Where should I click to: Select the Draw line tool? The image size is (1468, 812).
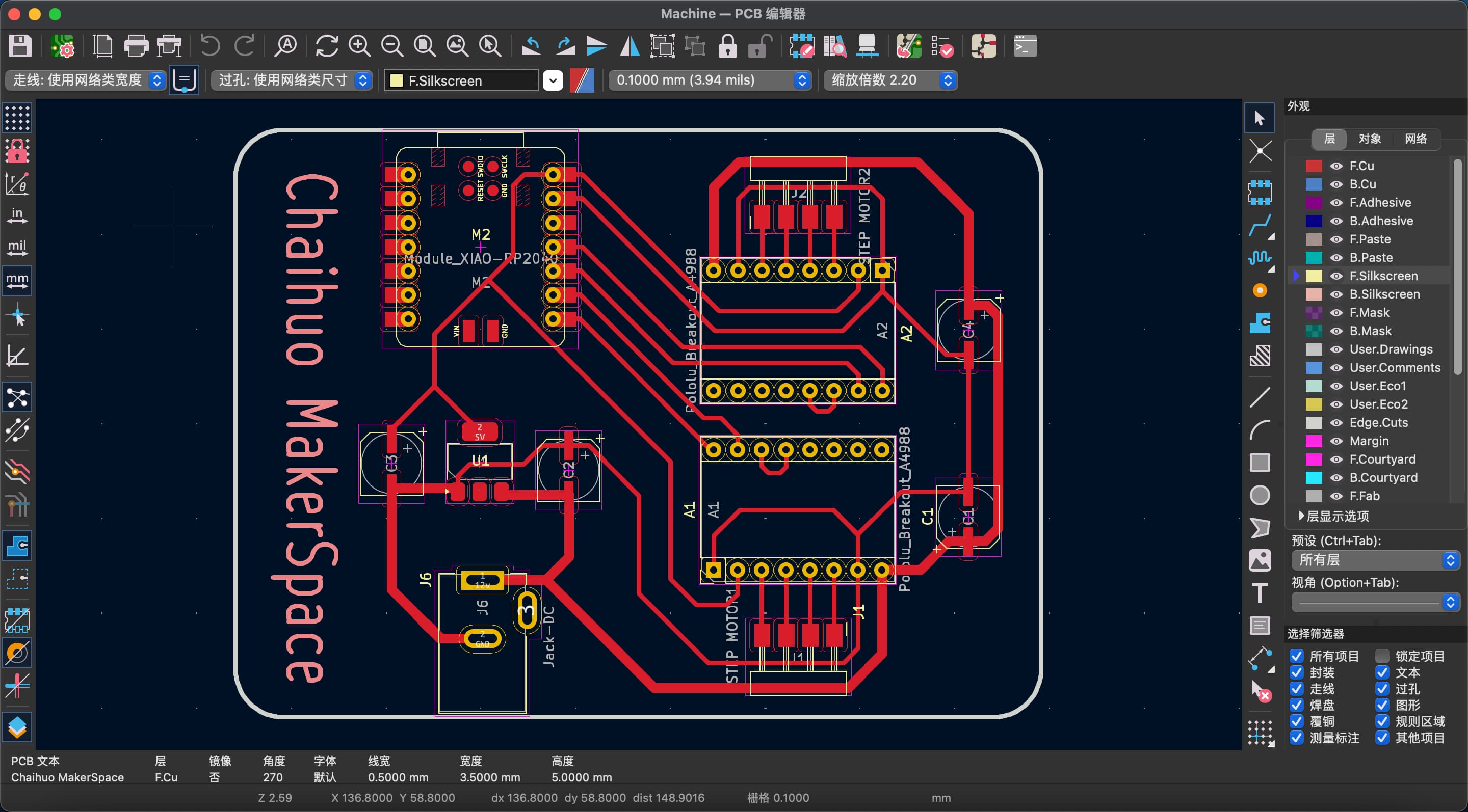coord(1260,397)
